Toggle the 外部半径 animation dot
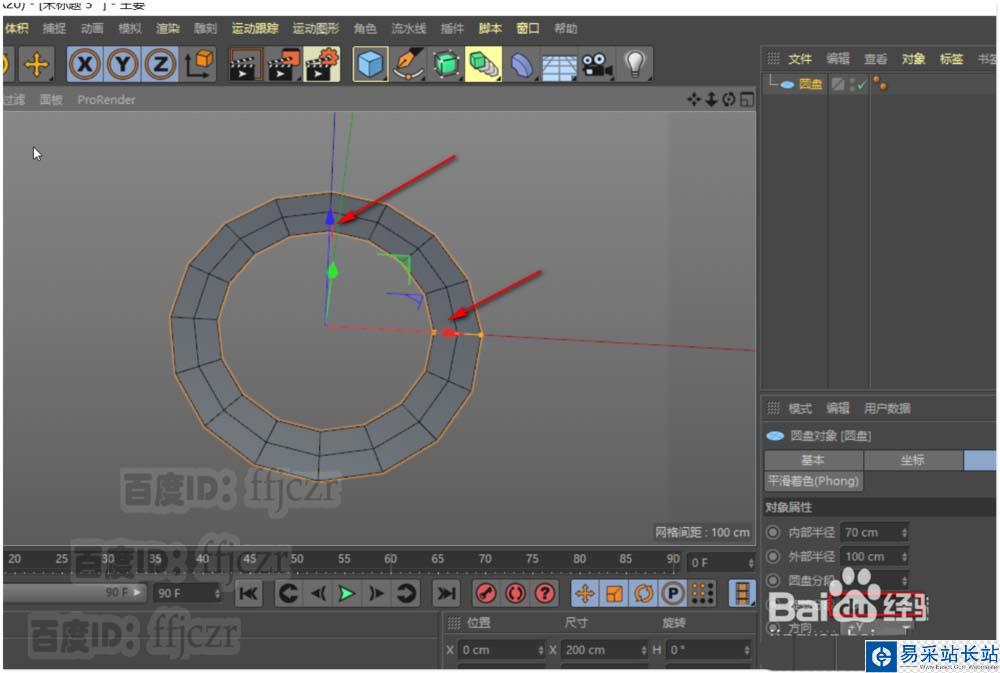This screenshot has height=673, width=1000. (773, 557)
